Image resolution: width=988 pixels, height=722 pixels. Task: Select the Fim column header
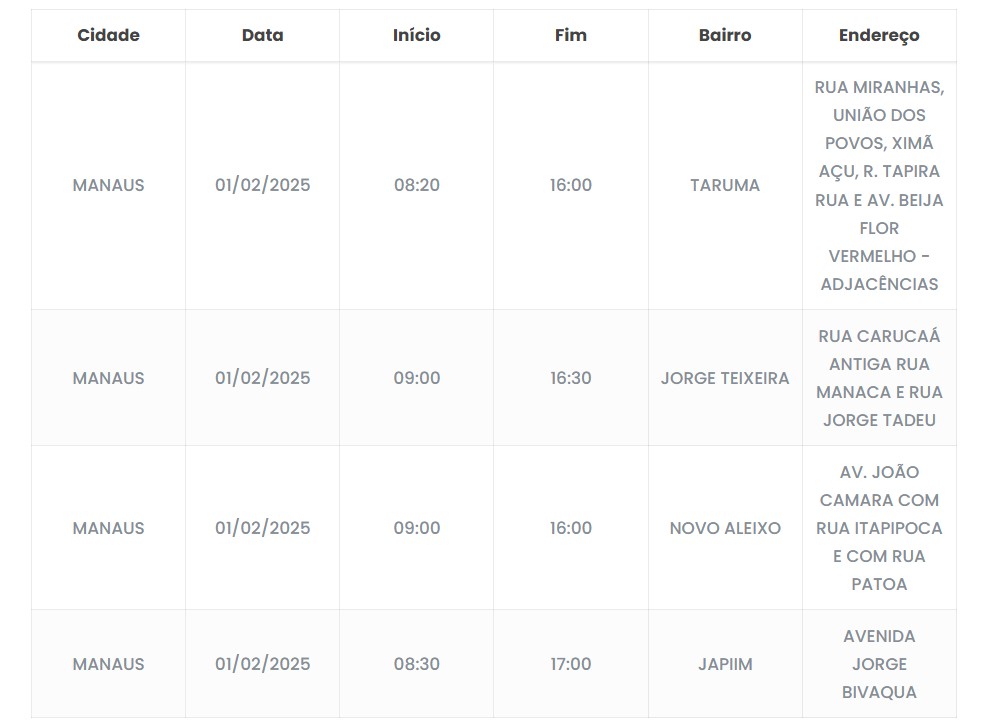pos(571,35)
